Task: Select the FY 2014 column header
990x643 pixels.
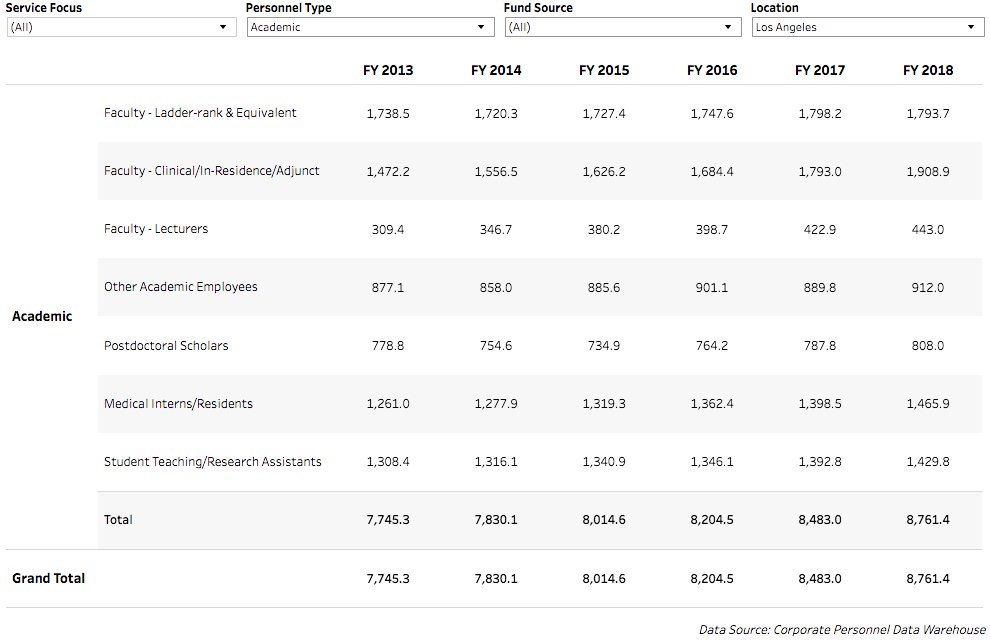Action: pyautogui.click(x=496, y=70)
